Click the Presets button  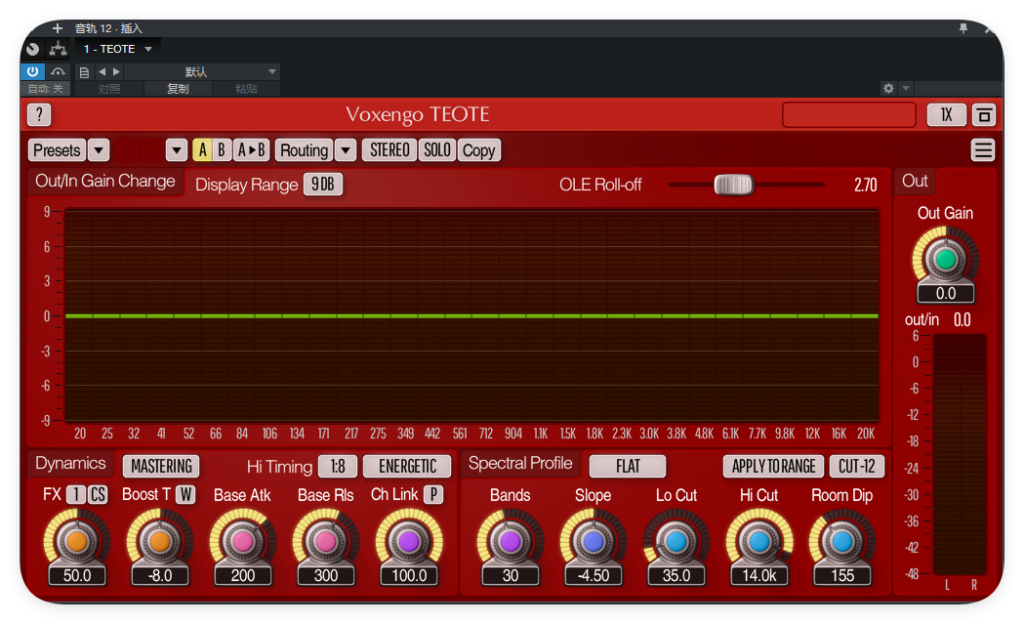(x=57, y=150)
